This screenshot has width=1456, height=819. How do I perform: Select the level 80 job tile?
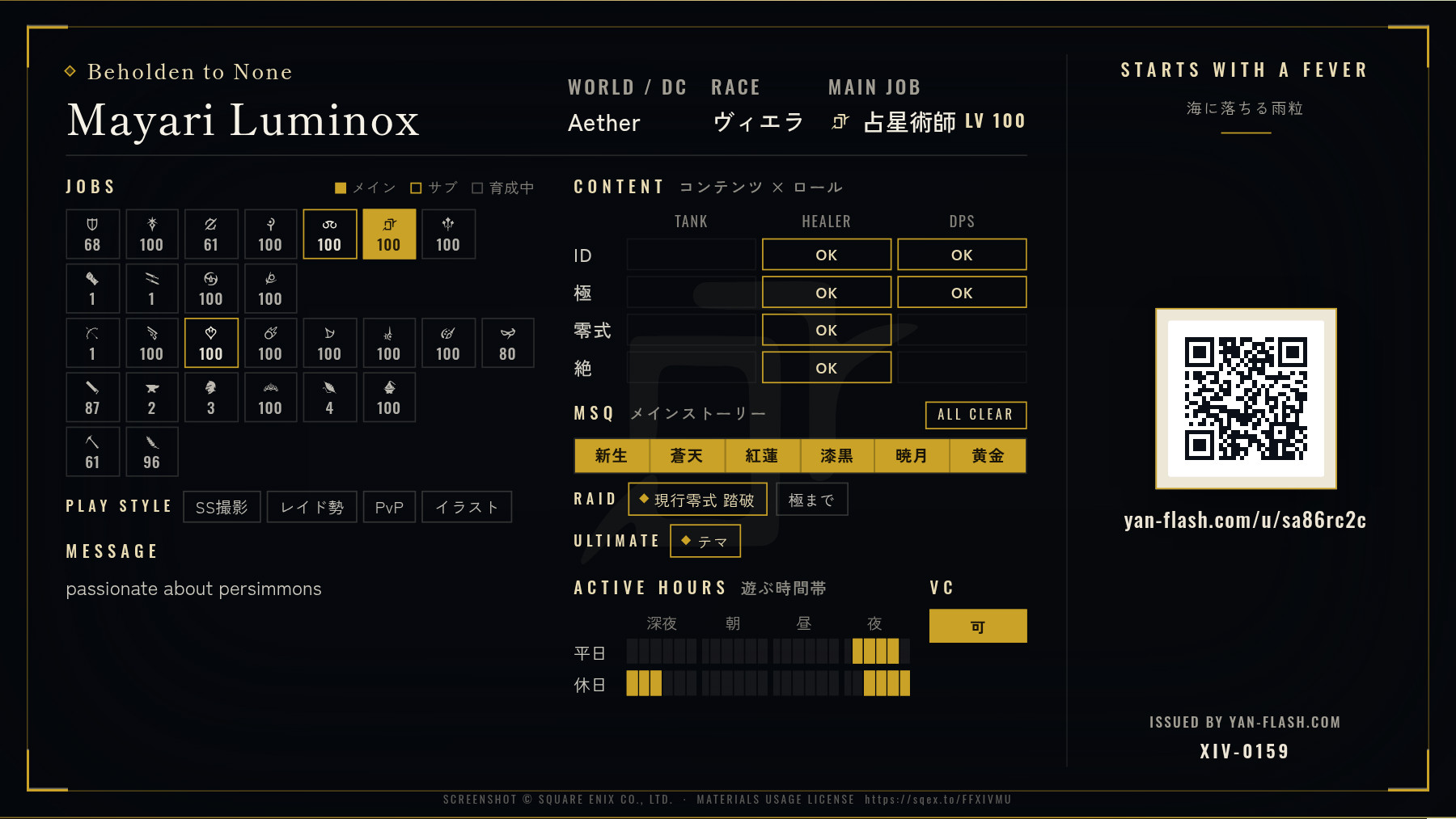click(x=508, y=343)
